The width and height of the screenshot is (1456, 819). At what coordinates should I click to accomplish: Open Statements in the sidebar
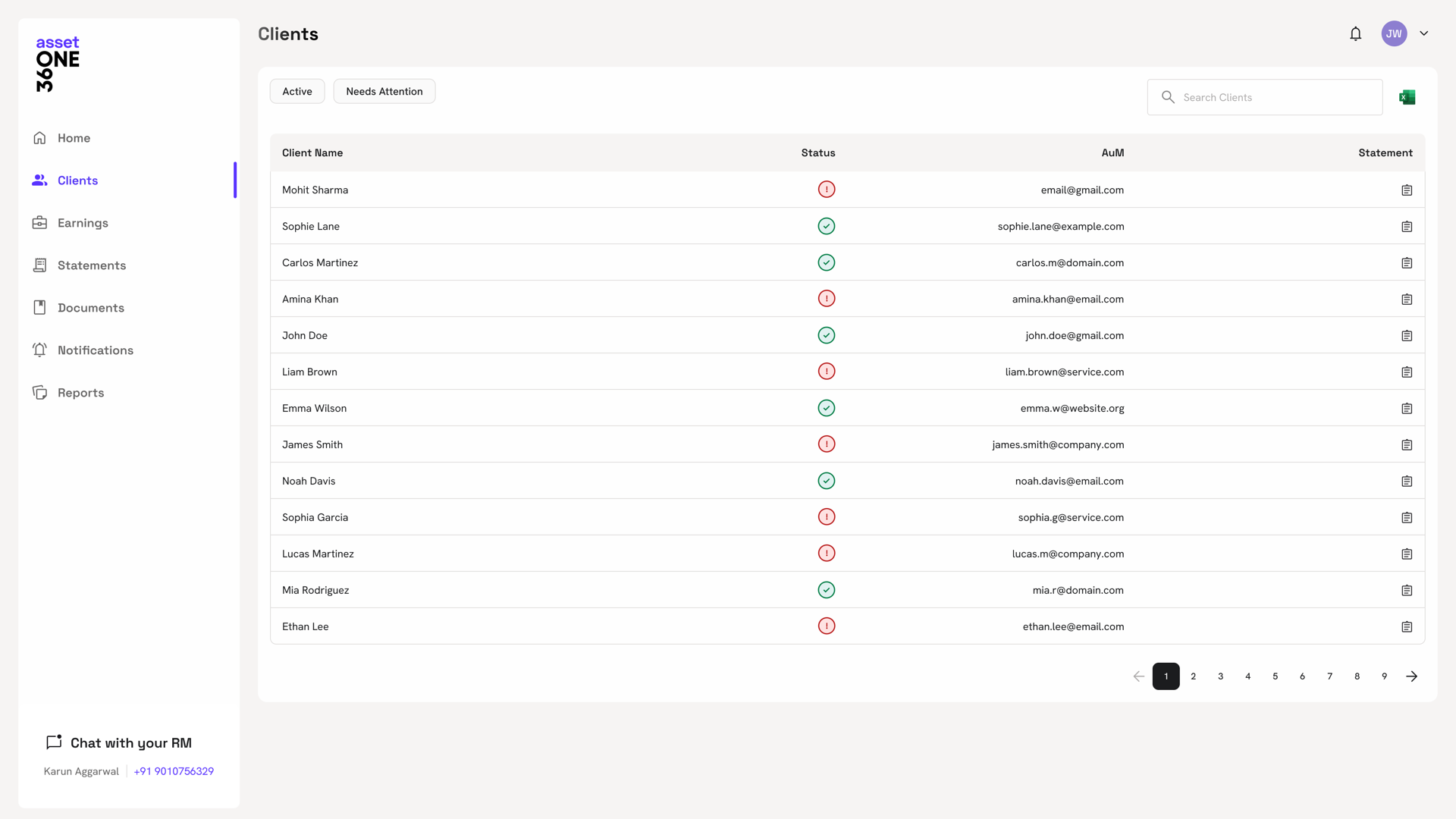pyautogui.click(x=92, y=265)
